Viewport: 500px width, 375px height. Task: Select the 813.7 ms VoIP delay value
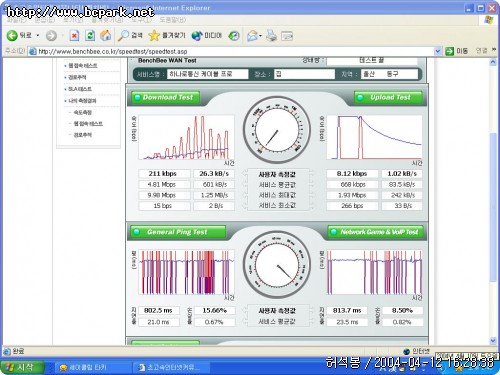point(347,311)
